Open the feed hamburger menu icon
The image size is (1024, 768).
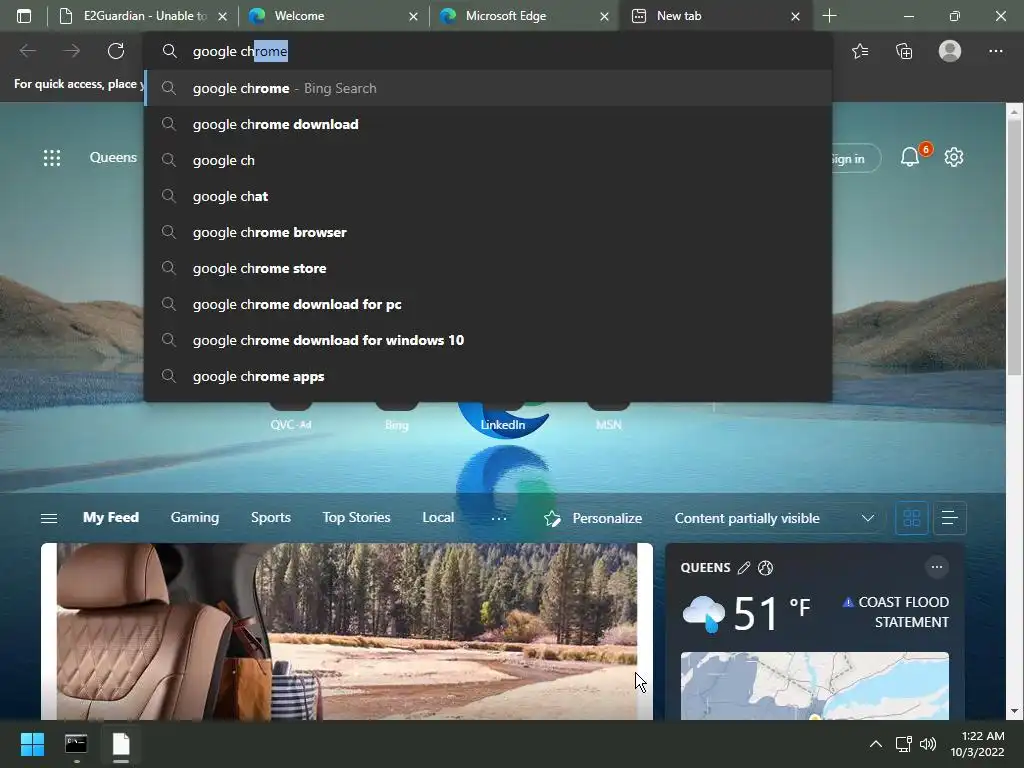pos(49,519)
